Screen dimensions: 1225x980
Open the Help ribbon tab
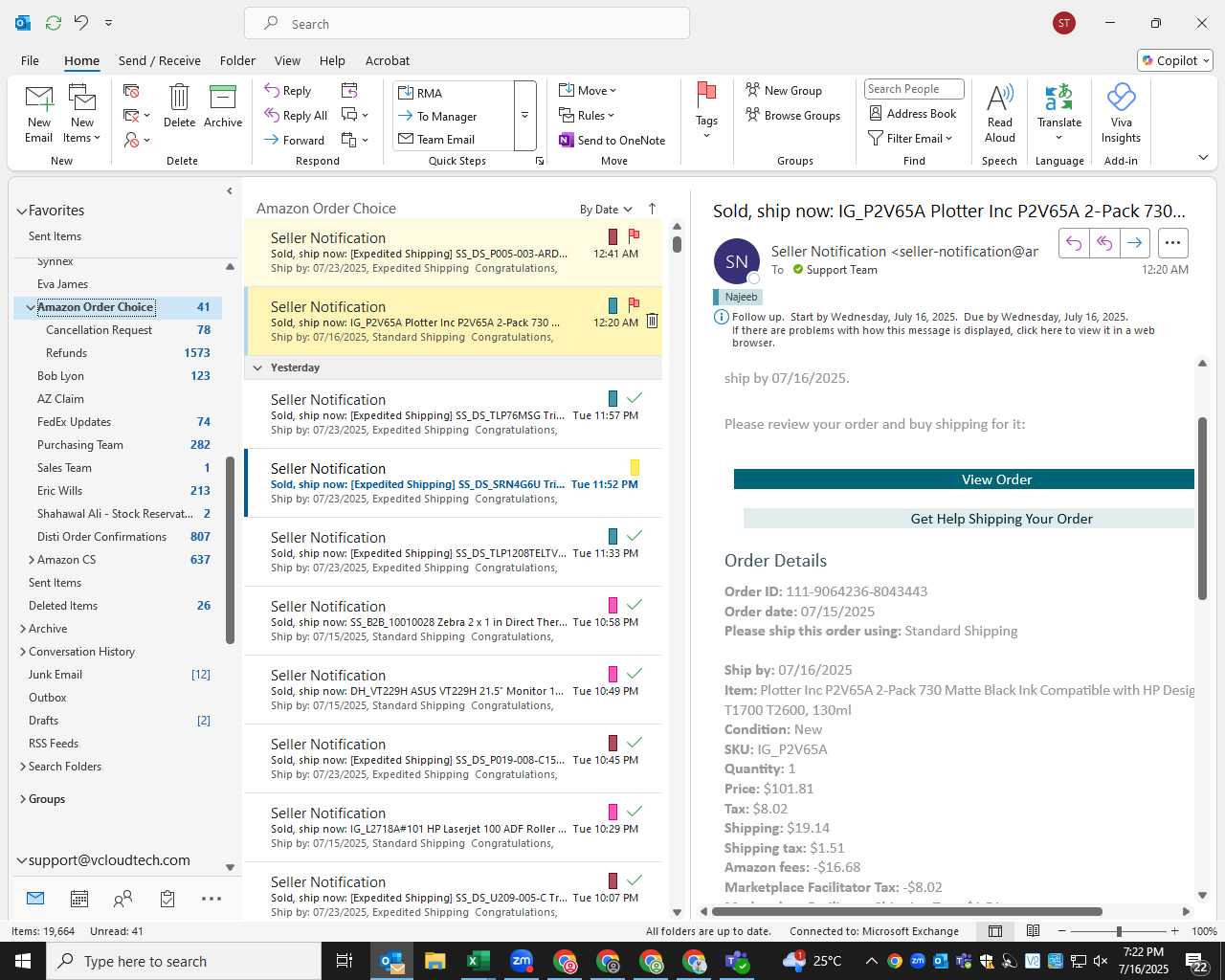(332, 60)
